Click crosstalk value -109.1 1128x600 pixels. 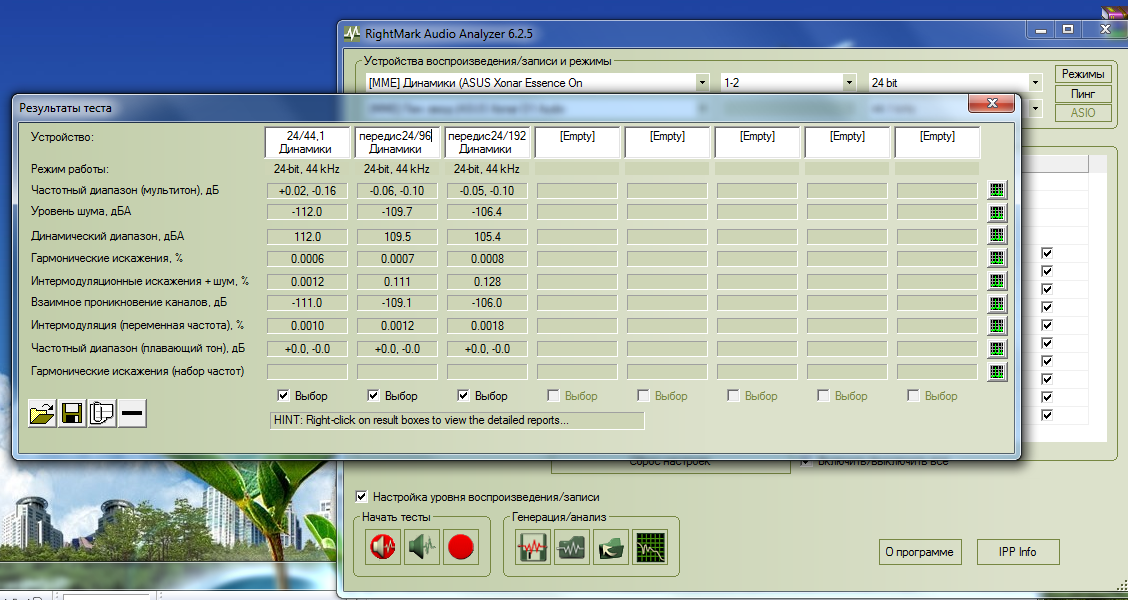coord(397,303)
